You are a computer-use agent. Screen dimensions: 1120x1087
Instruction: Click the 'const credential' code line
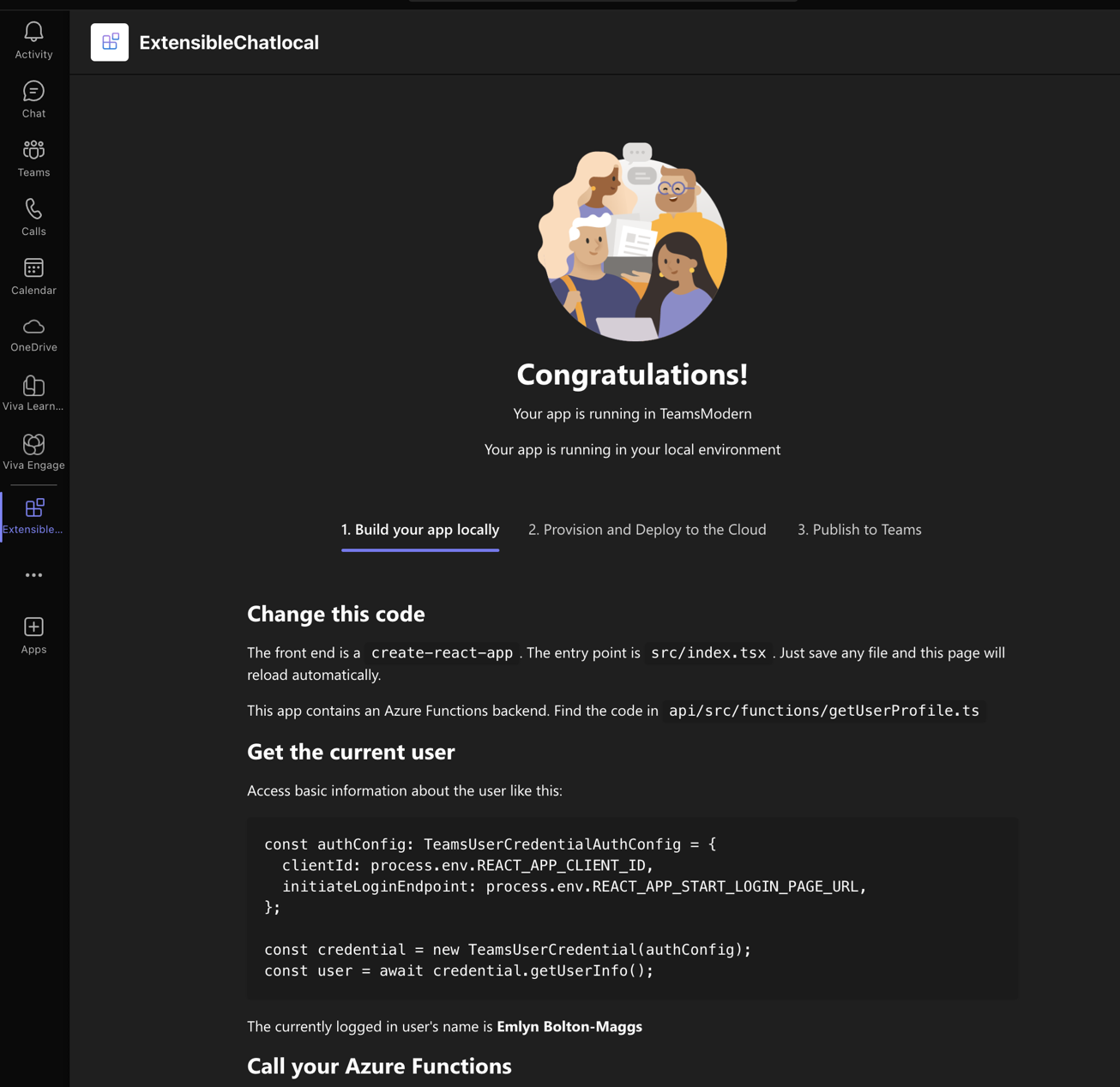click(508, 950)
